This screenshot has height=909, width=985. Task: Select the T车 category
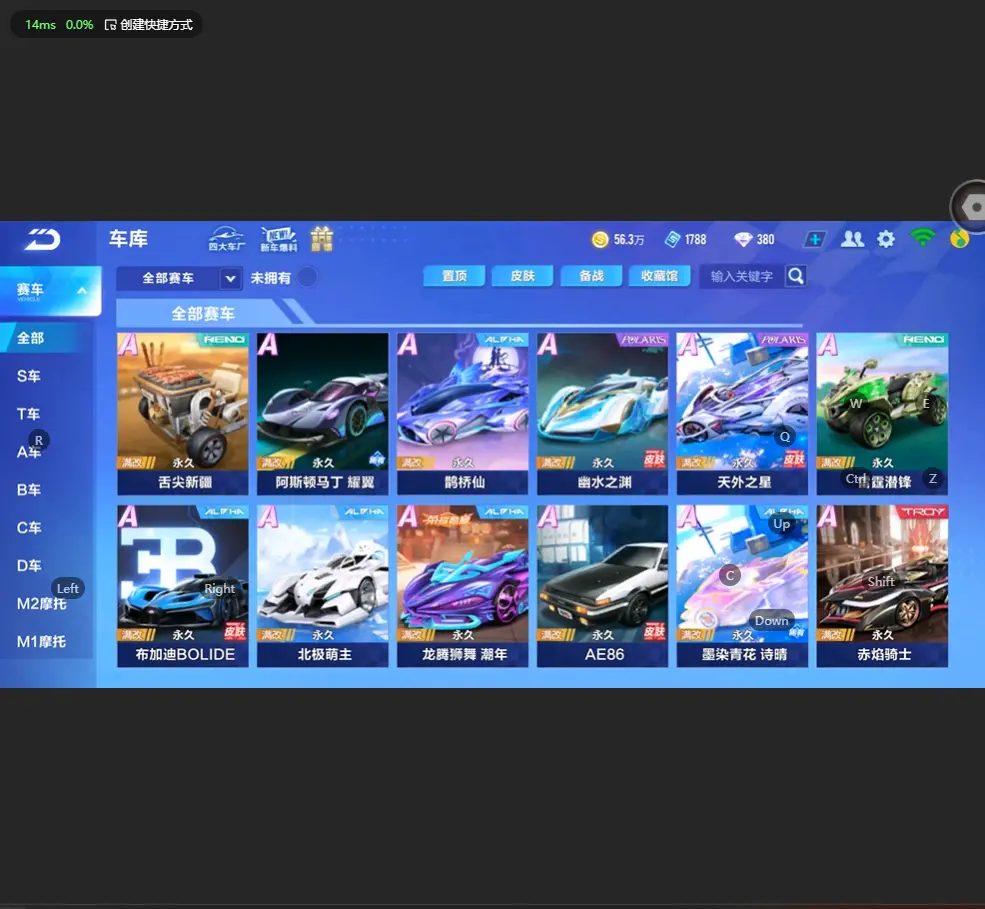tap(28, 414)
